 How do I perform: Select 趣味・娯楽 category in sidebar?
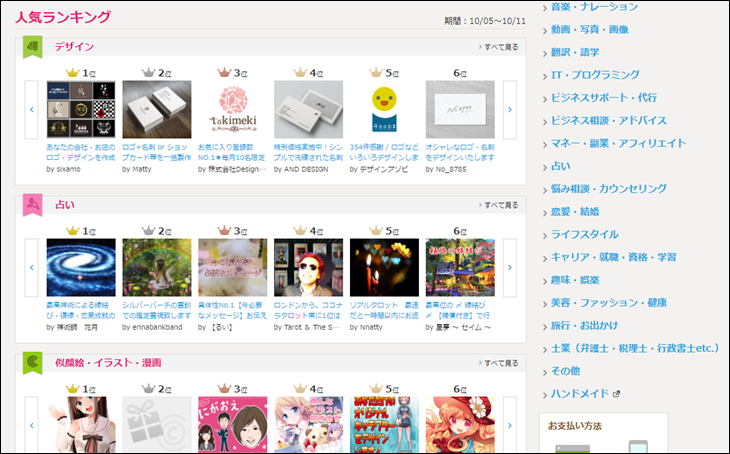point(575,280)
